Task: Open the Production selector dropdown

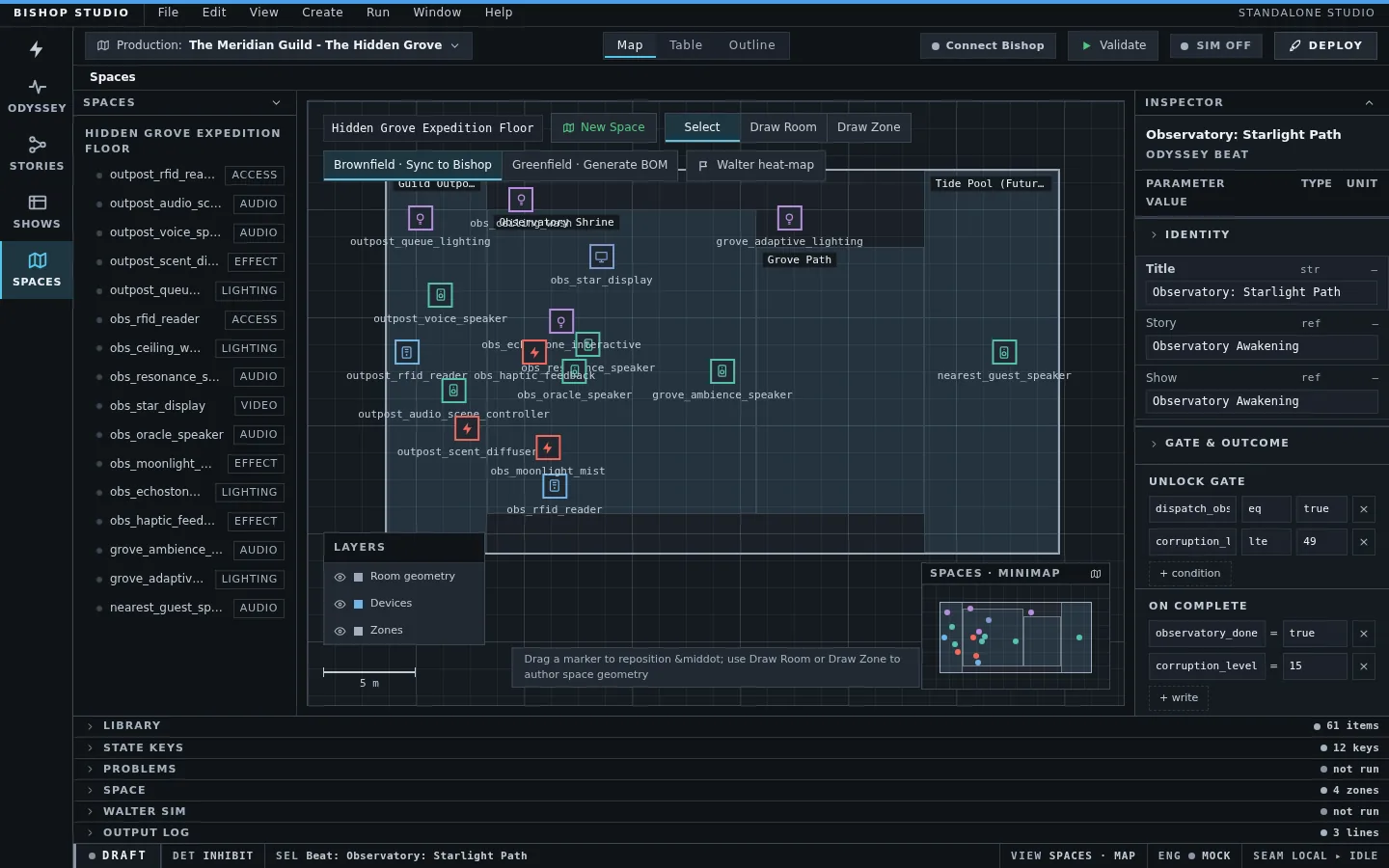Action: click(x=279, y=45)
